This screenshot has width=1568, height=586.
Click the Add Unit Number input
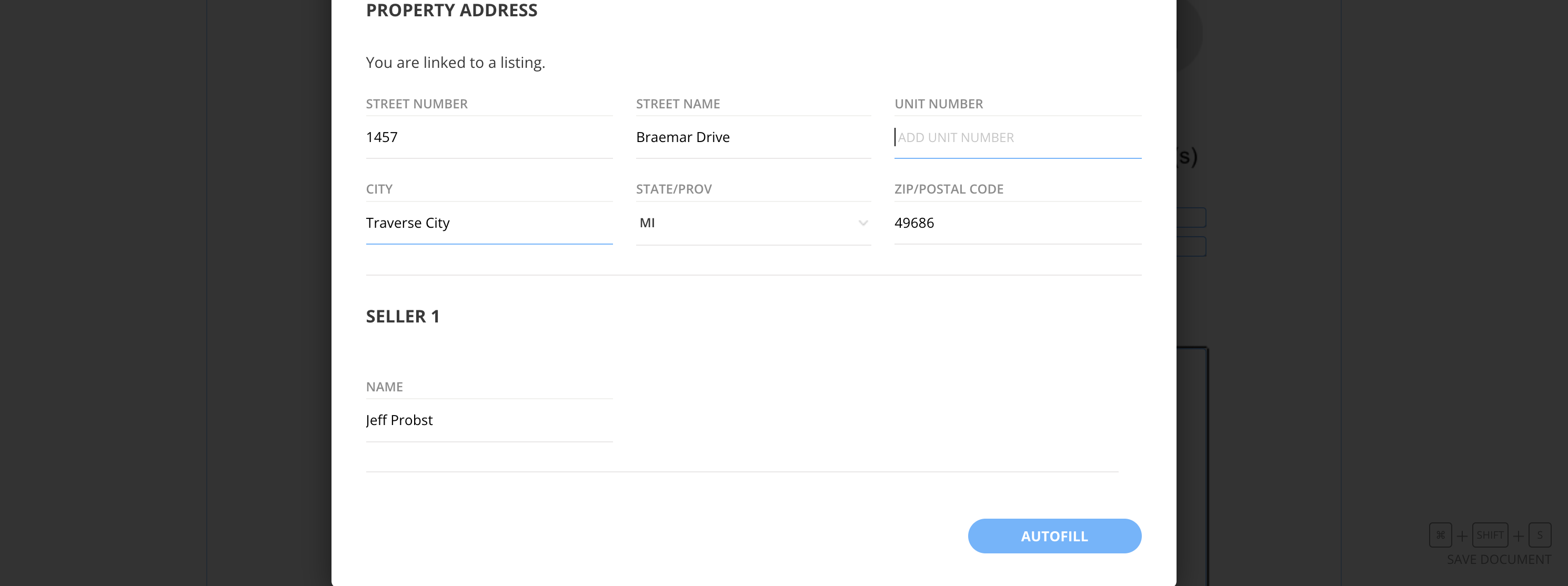[1017, 137]
